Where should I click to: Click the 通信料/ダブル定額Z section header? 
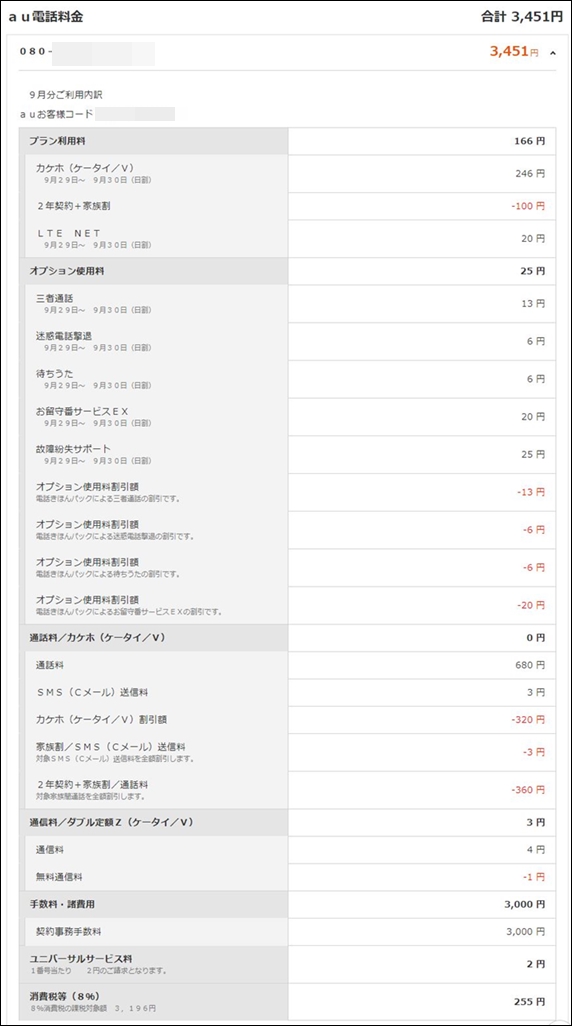coord(287,823)
